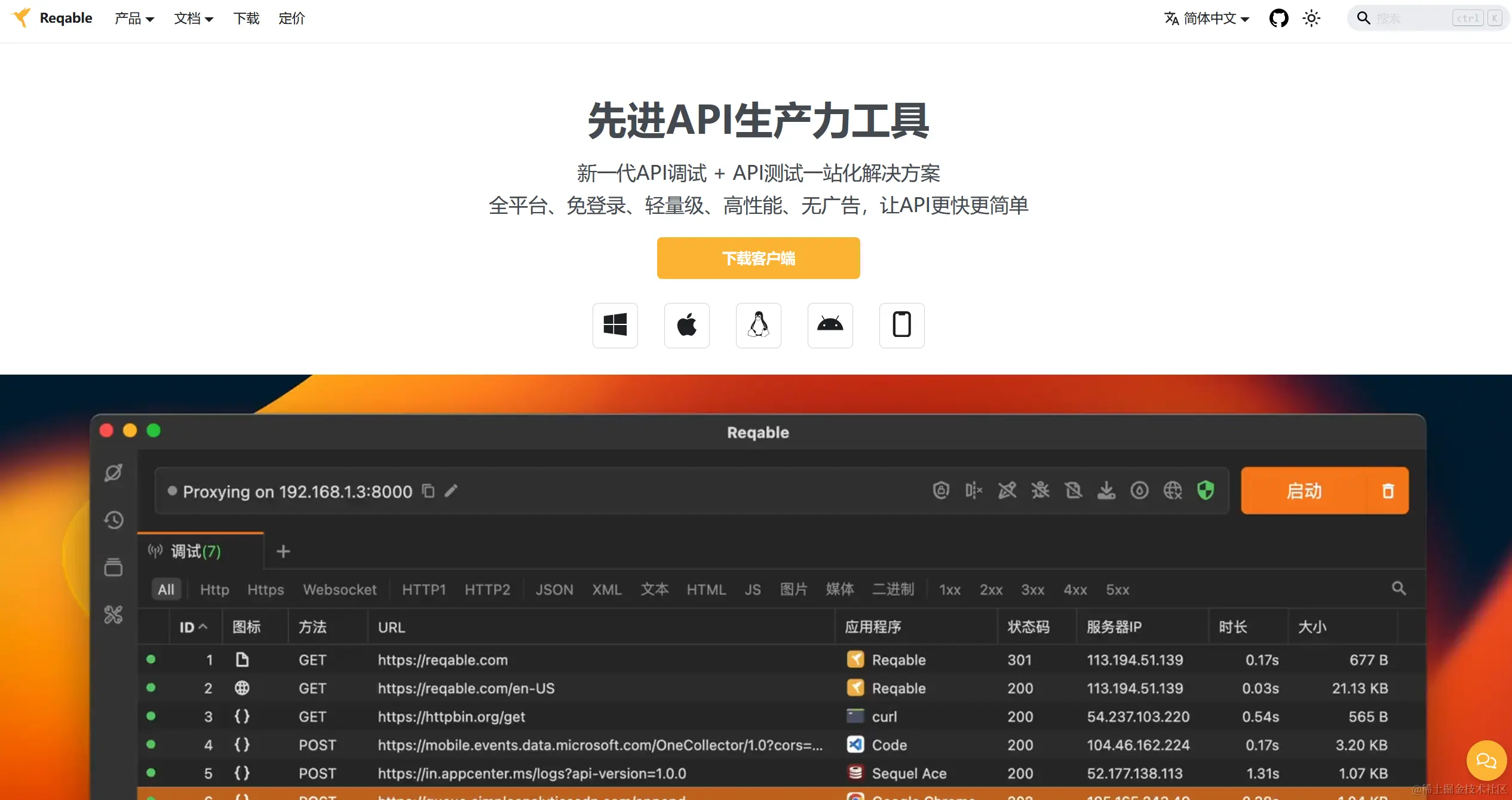Viewport: 1512px width, 800px height.
Task: Open the 产品 dropdown menu
Action: [133, 19]
